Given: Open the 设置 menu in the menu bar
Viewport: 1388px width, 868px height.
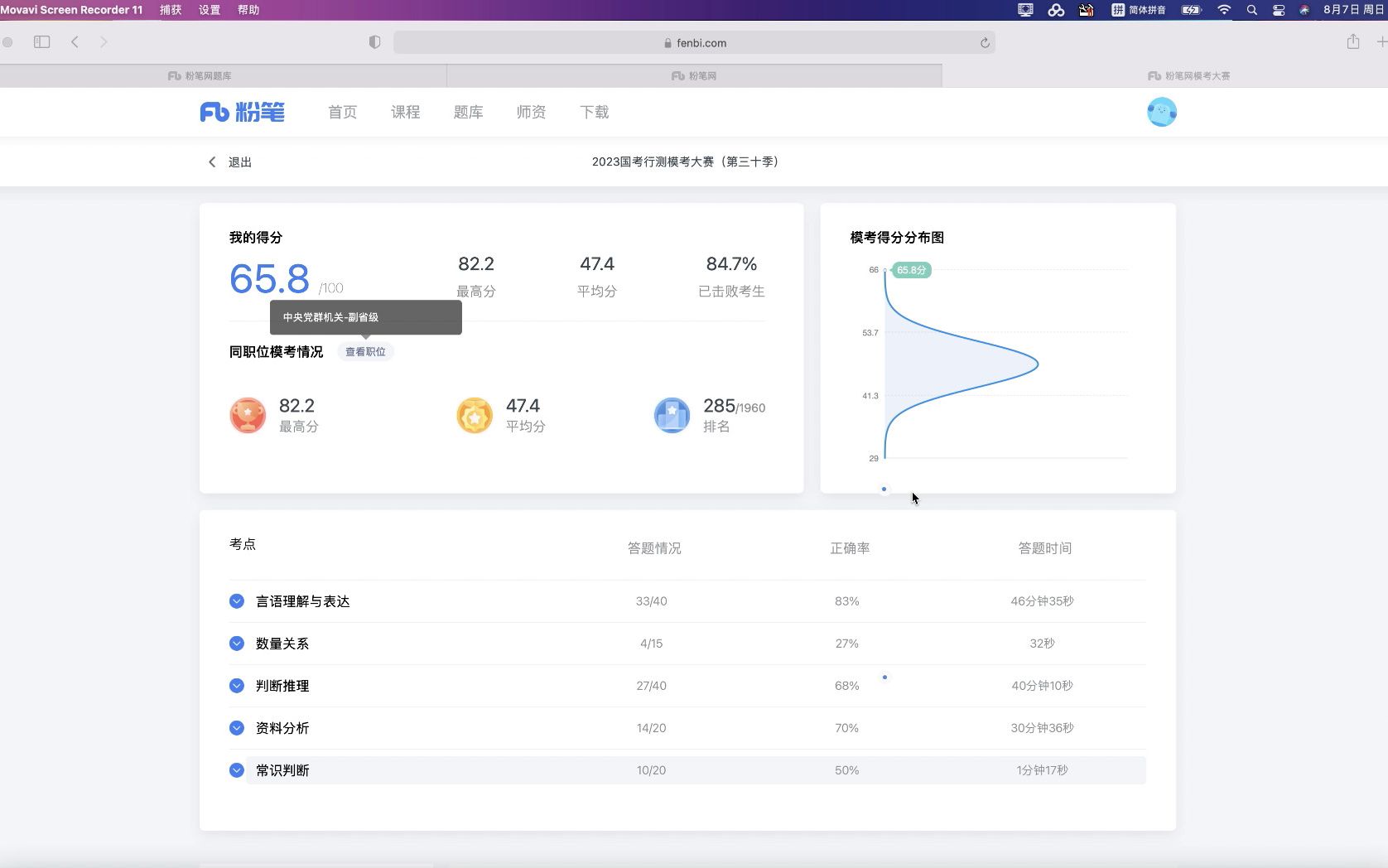Looking at the screenshot, I should (210, 10).
